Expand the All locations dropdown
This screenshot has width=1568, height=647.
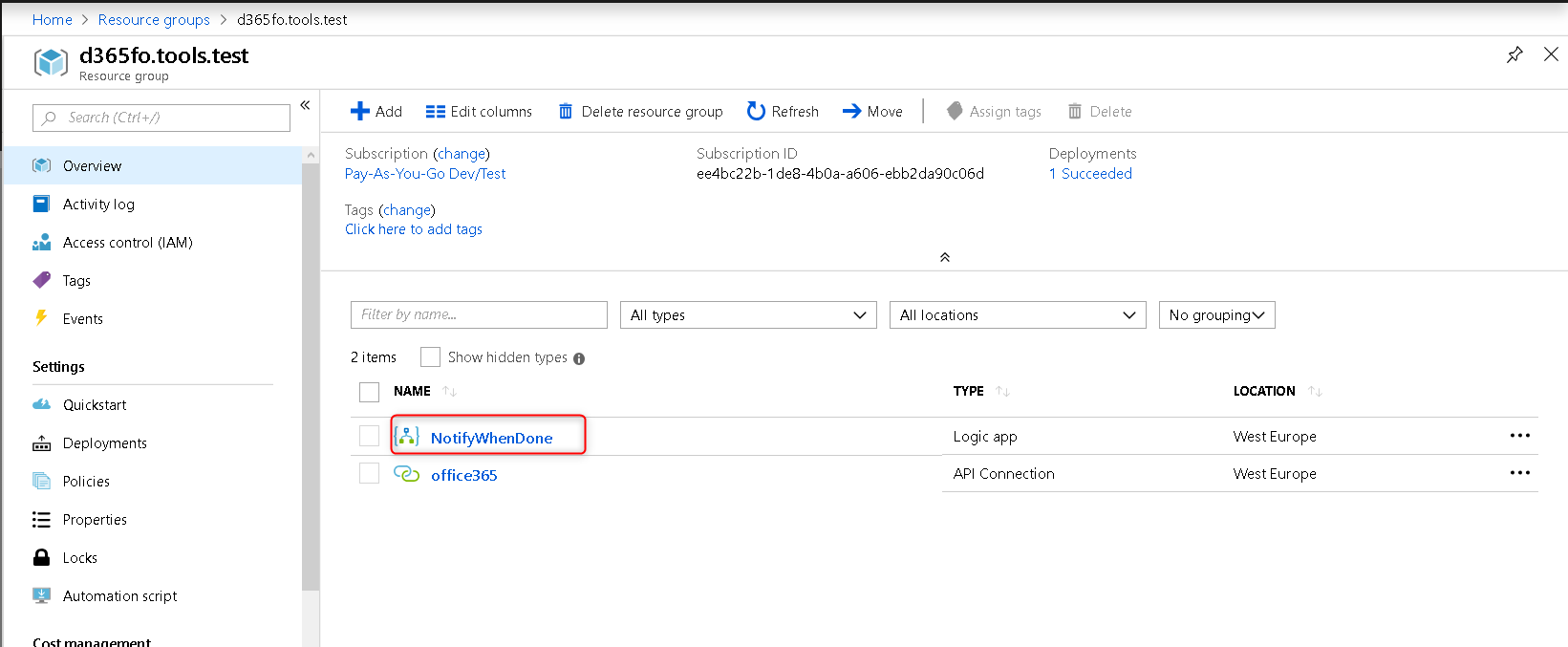pos(1017,315)
